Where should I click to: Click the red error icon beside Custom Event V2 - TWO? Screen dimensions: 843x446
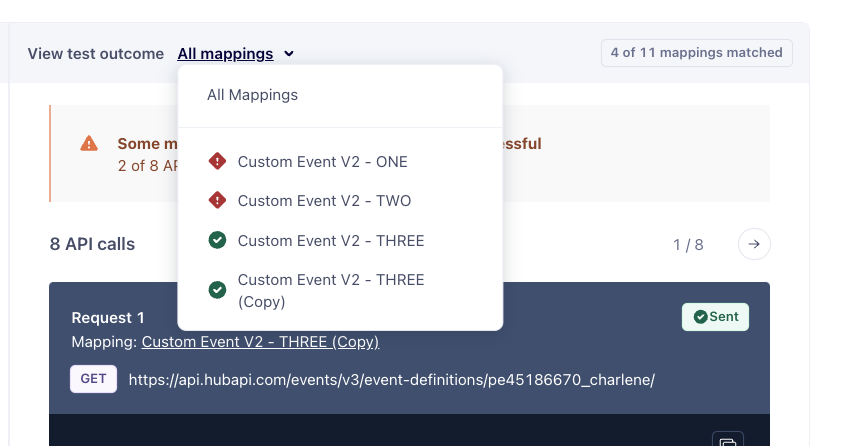(x=217, y=201)
